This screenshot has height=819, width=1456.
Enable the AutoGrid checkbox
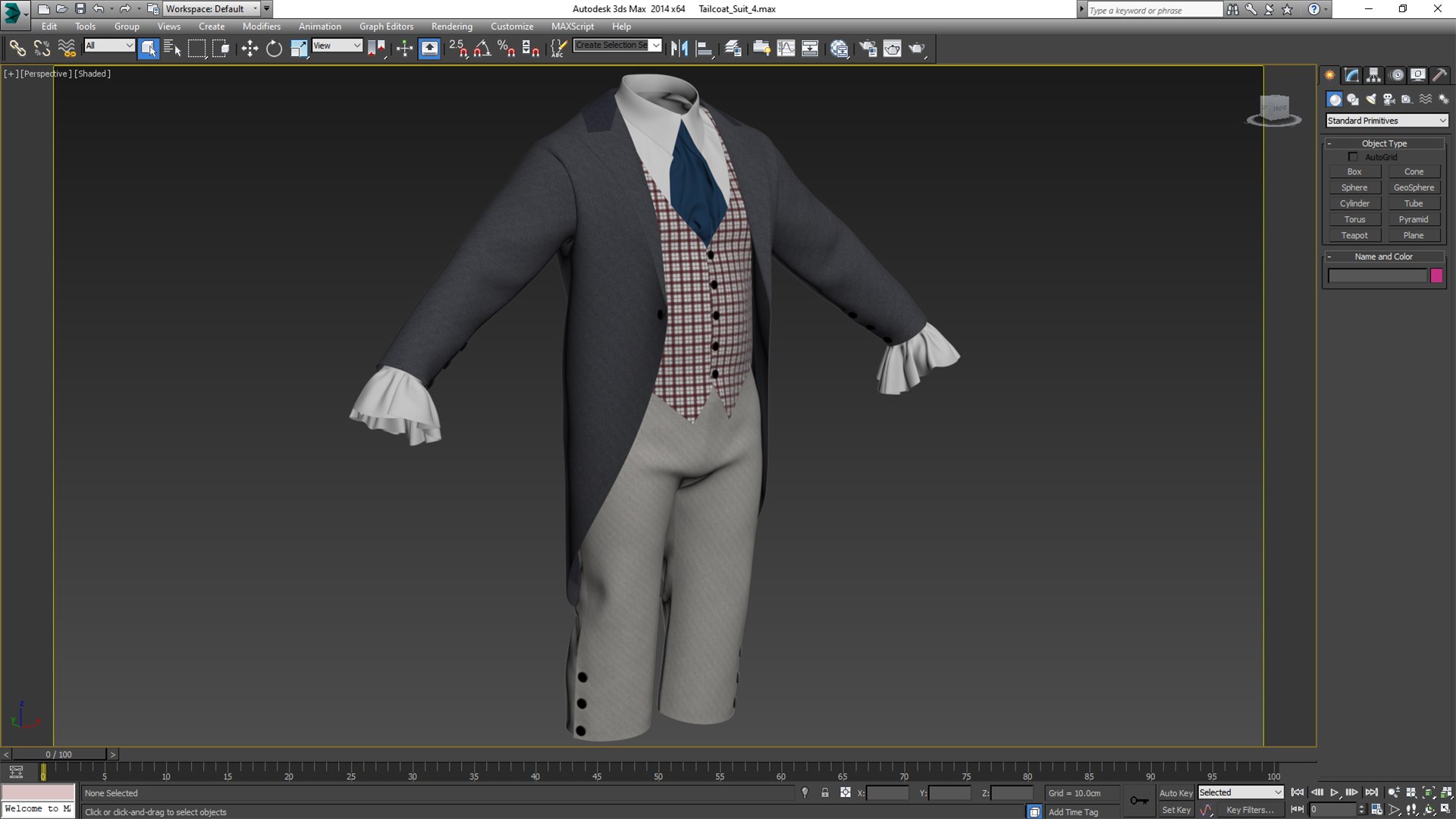1353,157
